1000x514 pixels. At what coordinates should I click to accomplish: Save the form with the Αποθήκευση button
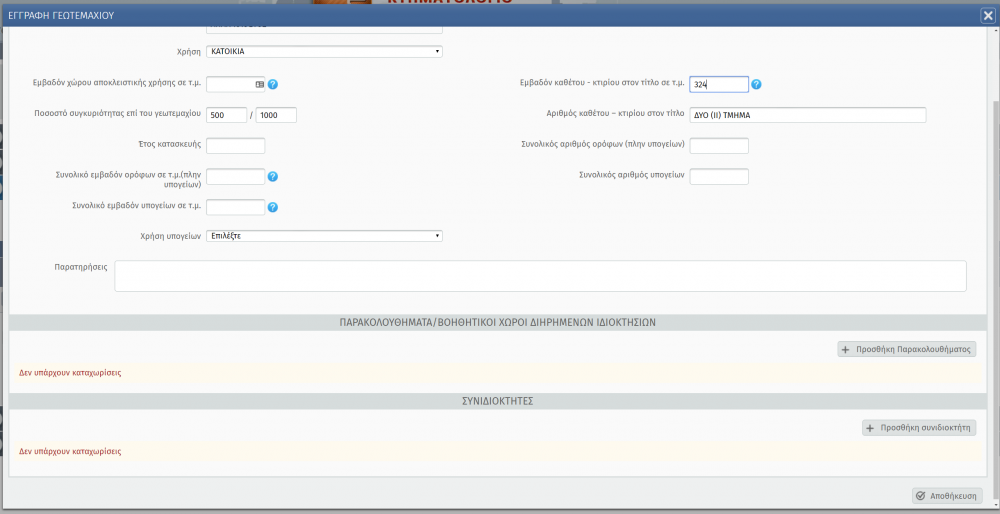point(947,495)
